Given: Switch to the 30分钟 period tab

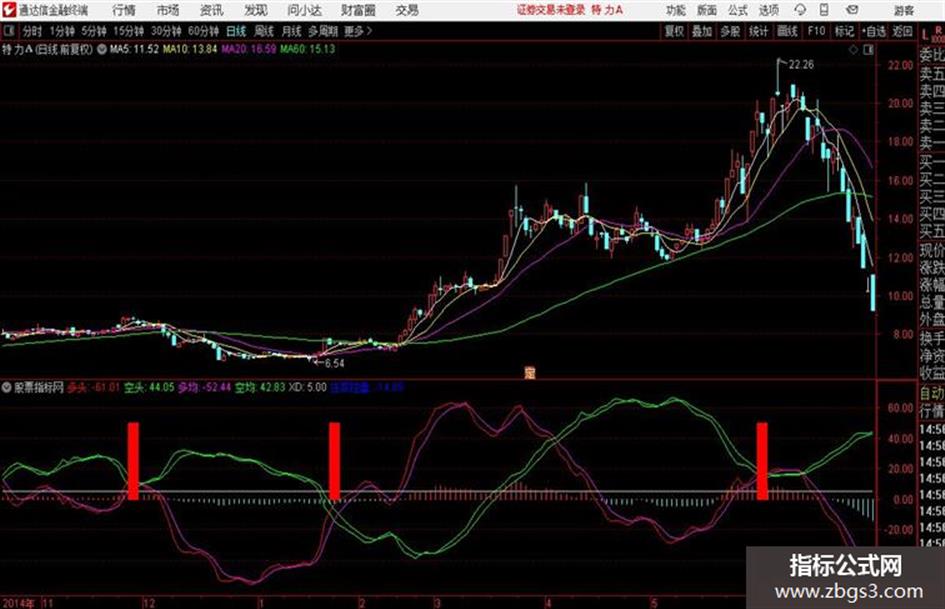Looking at the screenshot, I should pyautogui.click(x=166, y=31).
